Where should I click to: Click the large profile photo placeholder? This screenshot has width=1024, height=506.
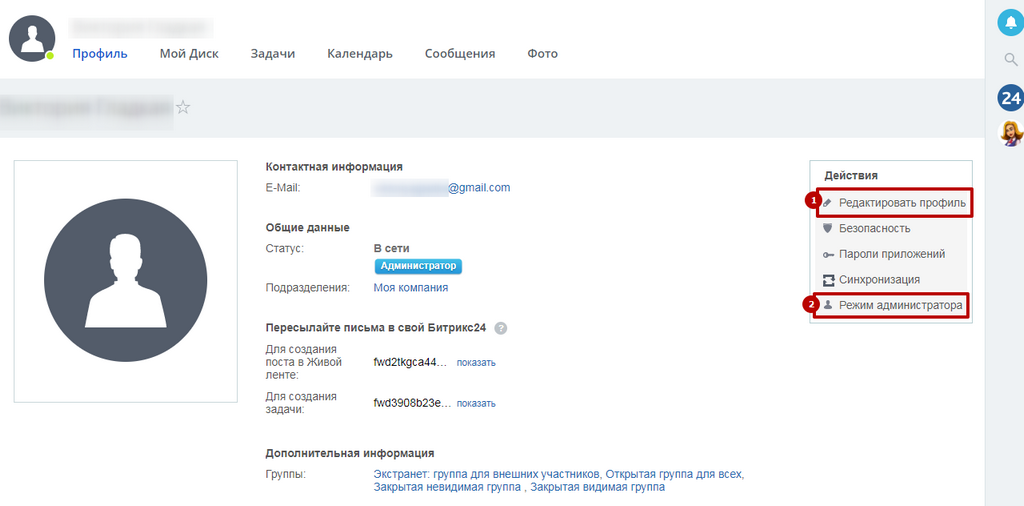click(x=125, y=281)
